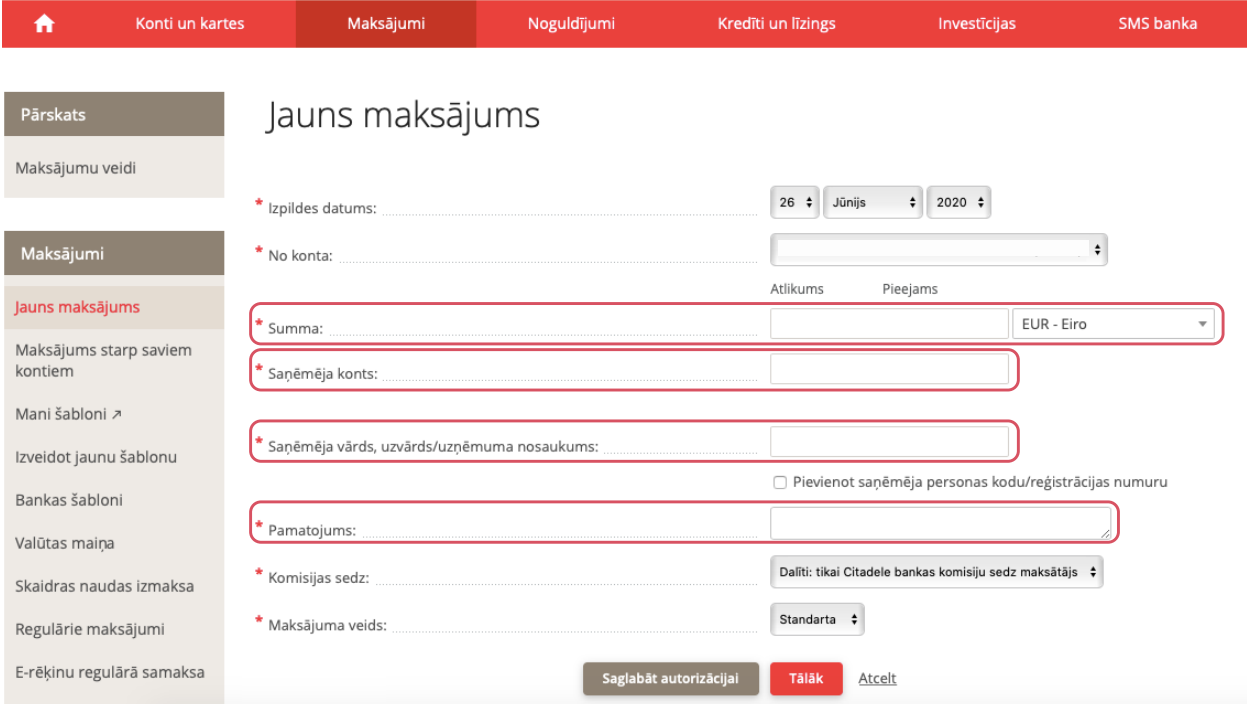1247x704 pixels.
Task: Click Saglabāt autorizācijai button
Action: (670, 678)
